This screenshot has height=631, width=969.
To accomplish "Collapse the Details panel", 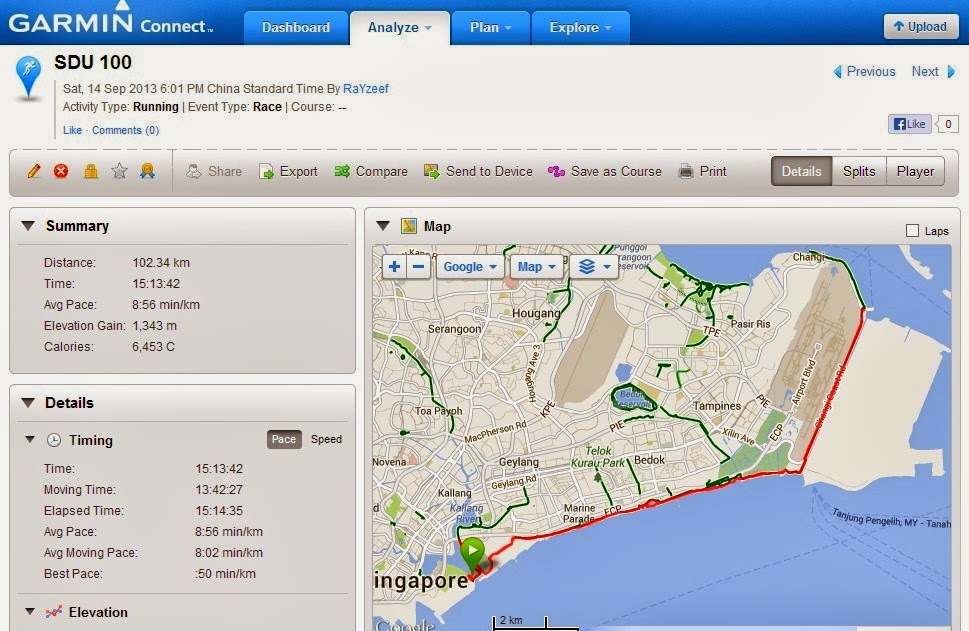I will coord(28,403).
